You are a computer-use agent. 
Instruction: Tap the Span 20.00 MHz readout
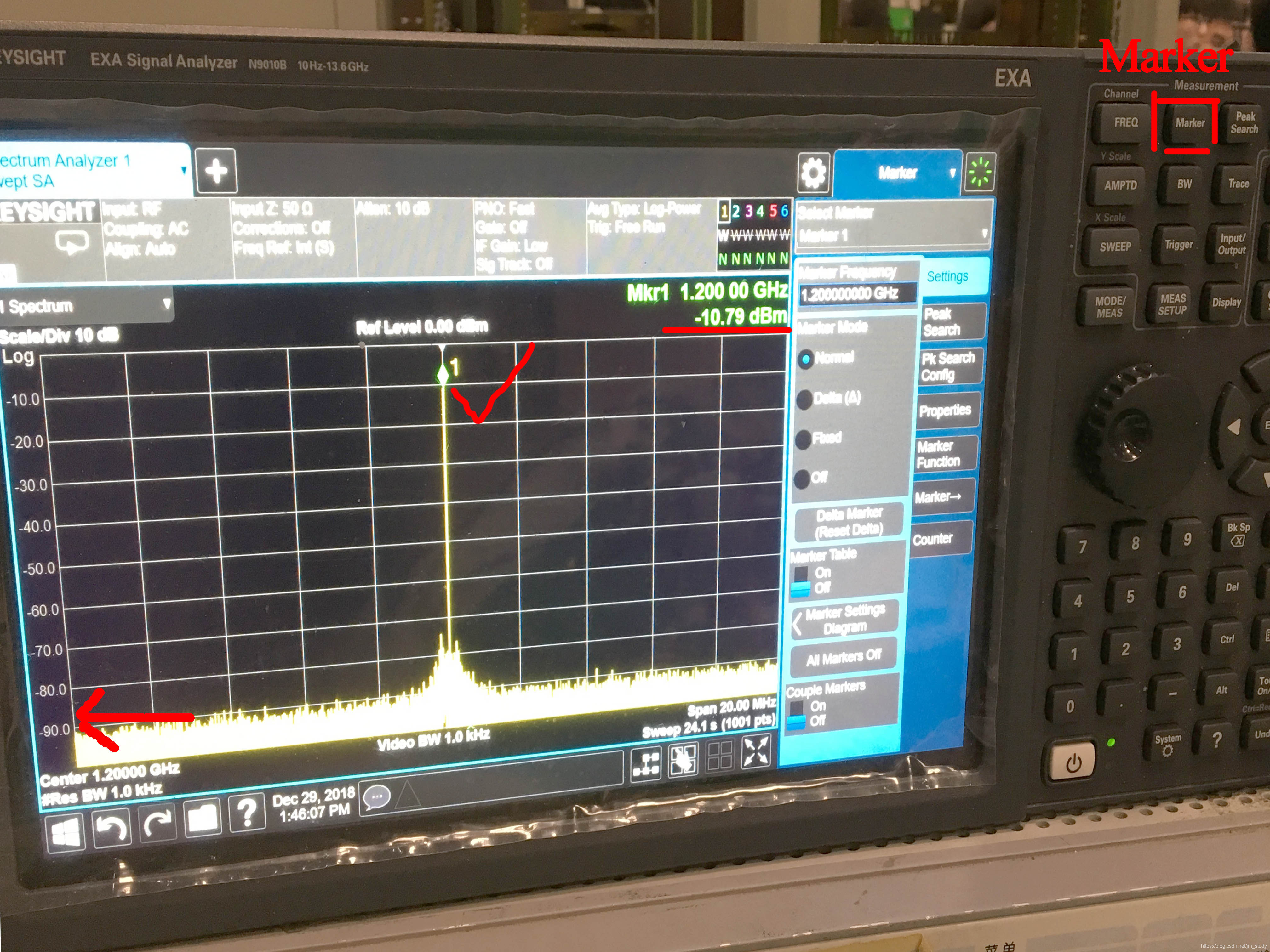click(731, 707)
